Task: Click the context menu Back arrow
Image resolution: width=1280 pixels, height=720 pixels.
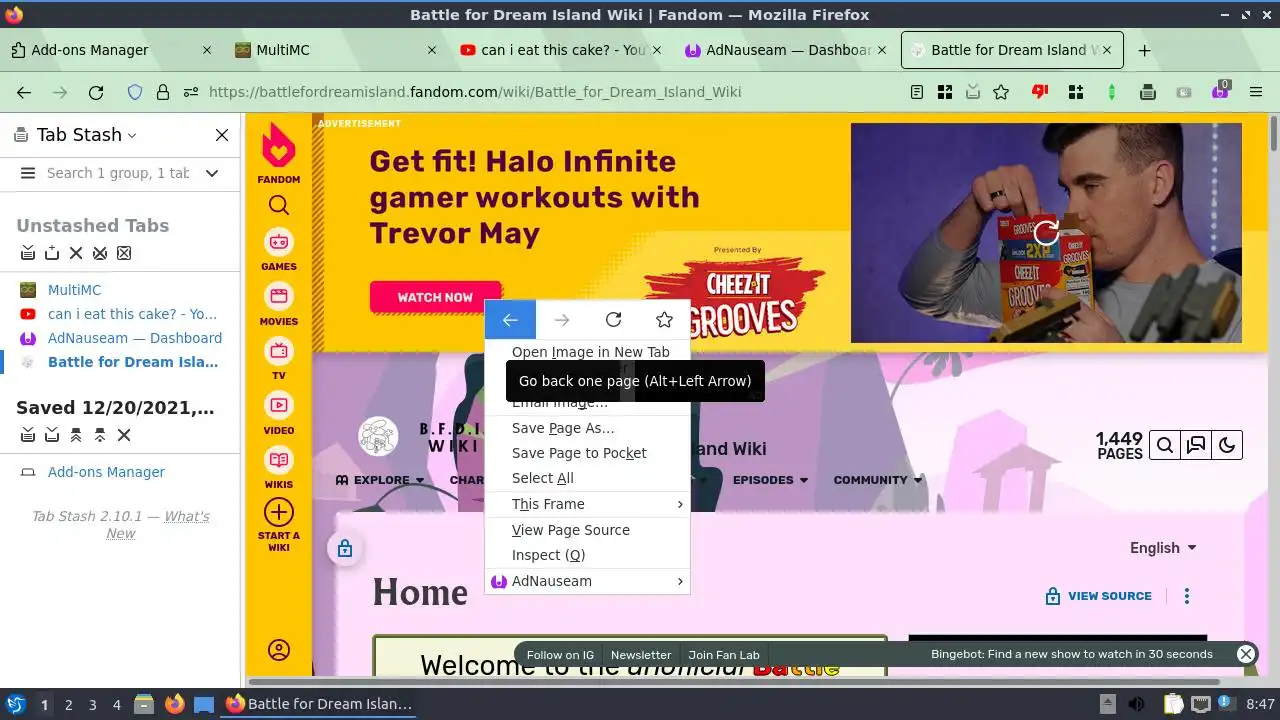Action: 510,320
